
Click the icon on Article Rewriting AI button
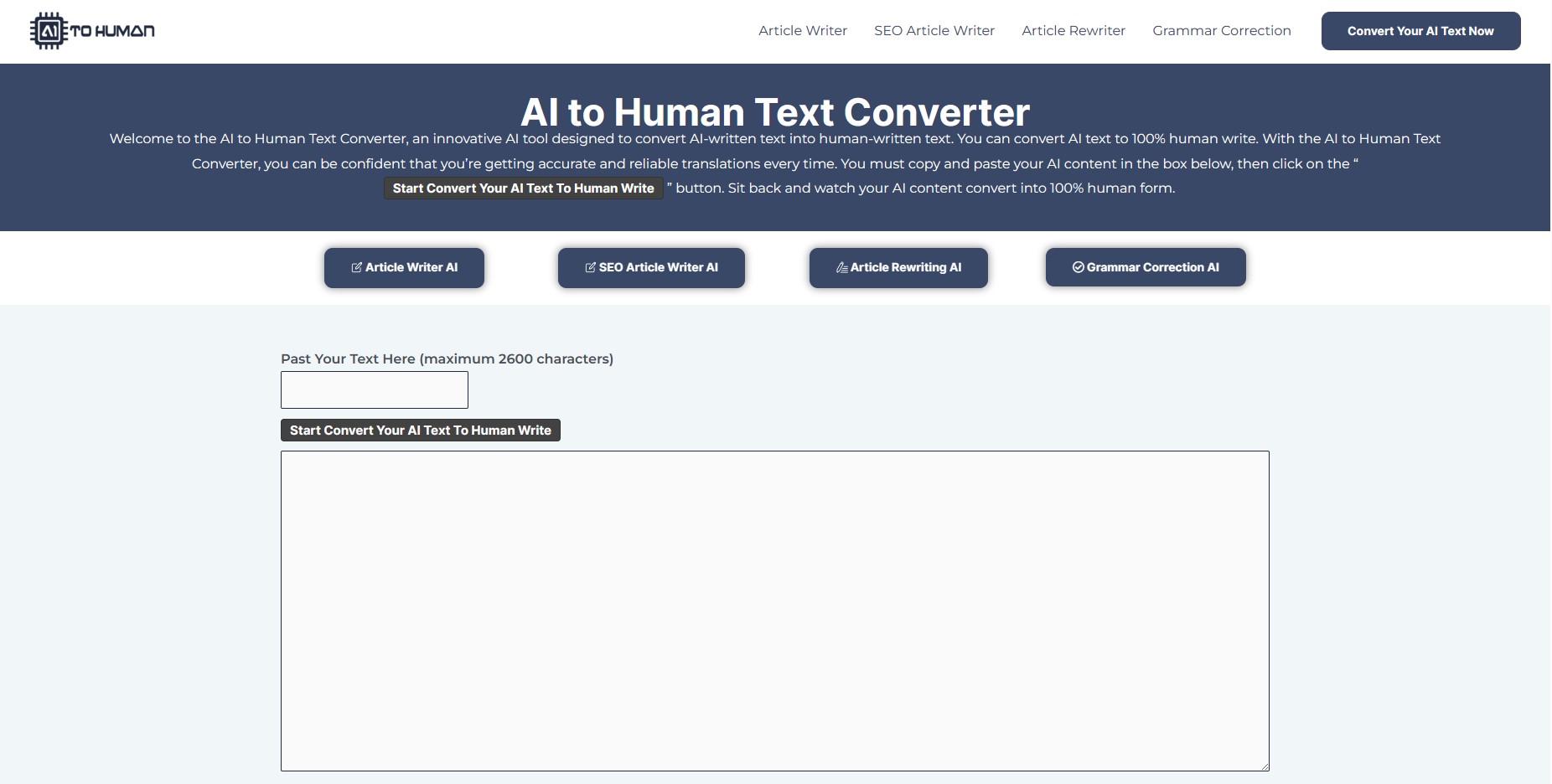coord(841,267)
